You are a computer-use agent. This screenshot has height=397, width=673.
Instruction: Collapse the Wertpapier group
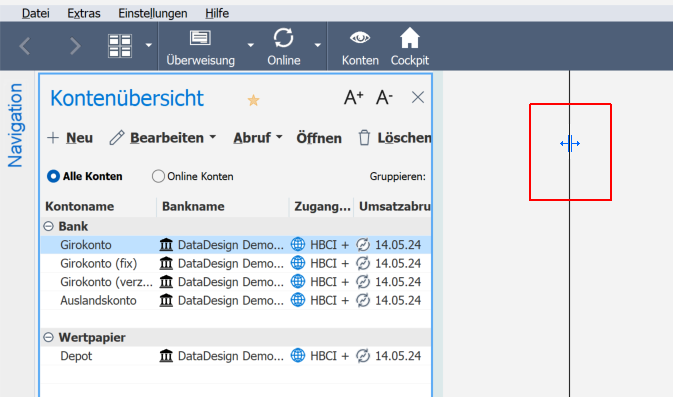tap(49, 337)
